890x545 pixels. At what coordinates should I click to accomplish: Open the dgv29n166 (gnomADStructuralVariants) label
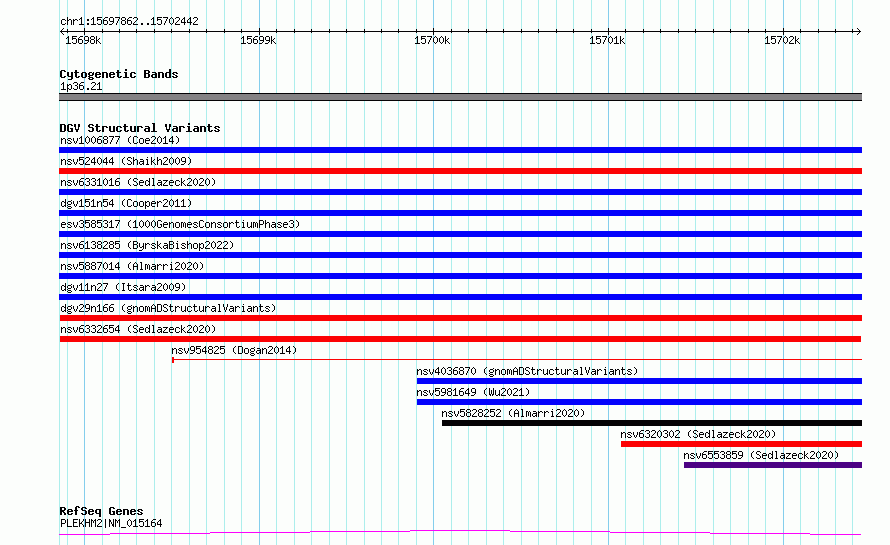pyautogui.click(x=168, y=308)
